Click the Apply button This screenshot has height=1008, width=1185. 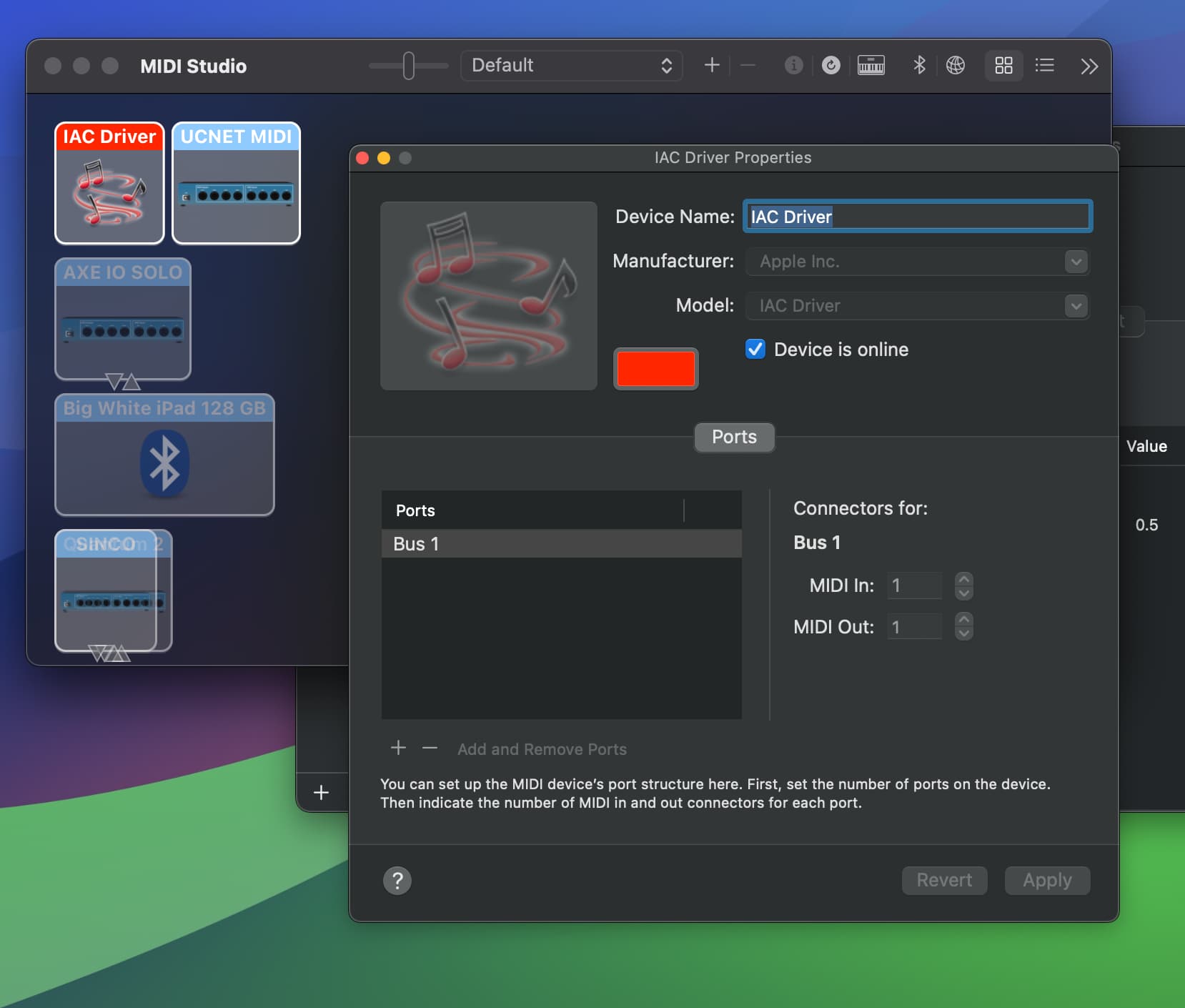coord(1047,881)
